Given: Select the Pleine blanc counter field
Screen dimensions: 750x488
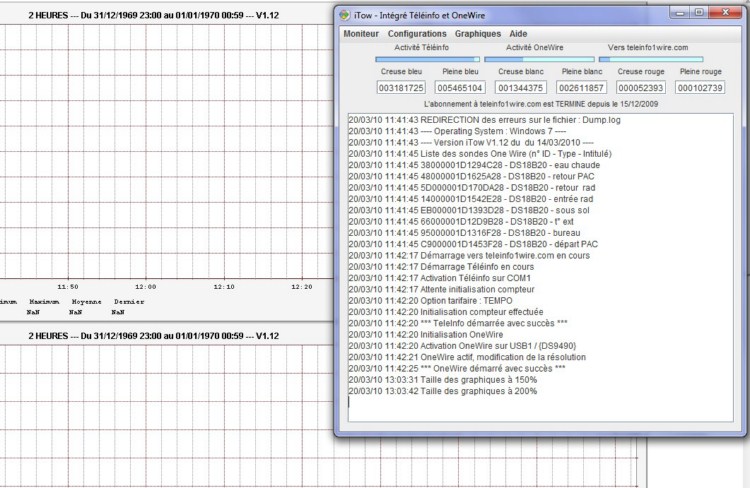Looking at the screenshot, I should pyautogui.click(x=581, y=88).
